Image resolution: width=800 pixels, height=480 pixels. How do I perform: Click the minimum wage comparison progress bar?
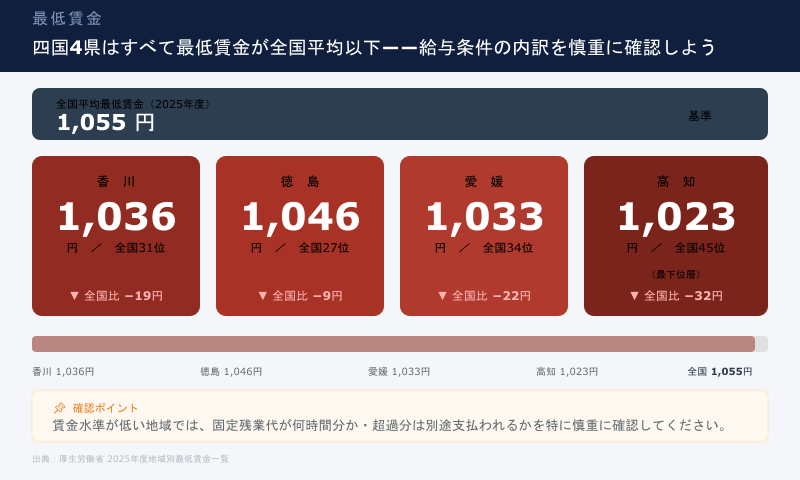tap(400, 344)
